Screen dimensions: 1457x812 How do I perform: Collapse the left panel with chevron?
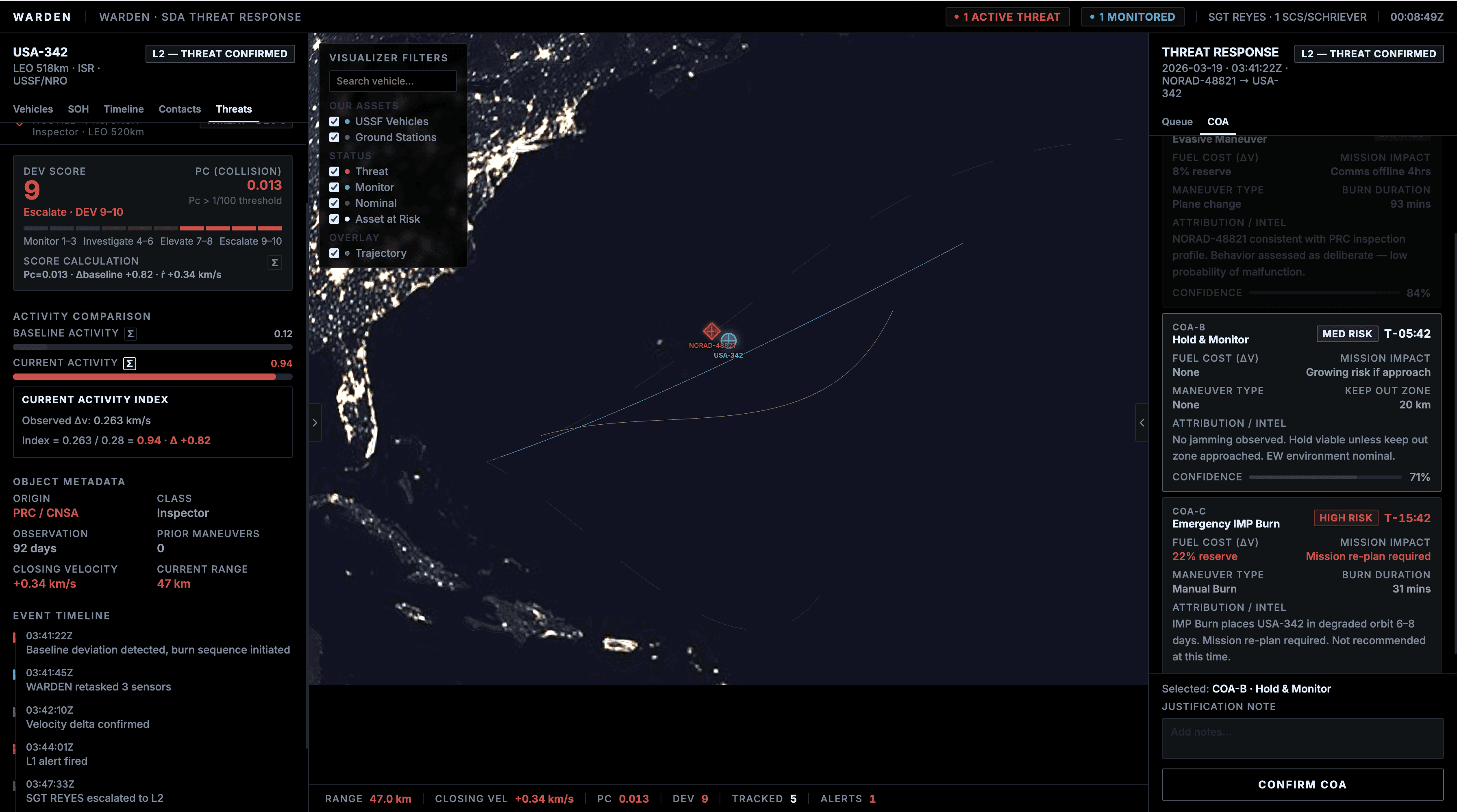point(315,422)
